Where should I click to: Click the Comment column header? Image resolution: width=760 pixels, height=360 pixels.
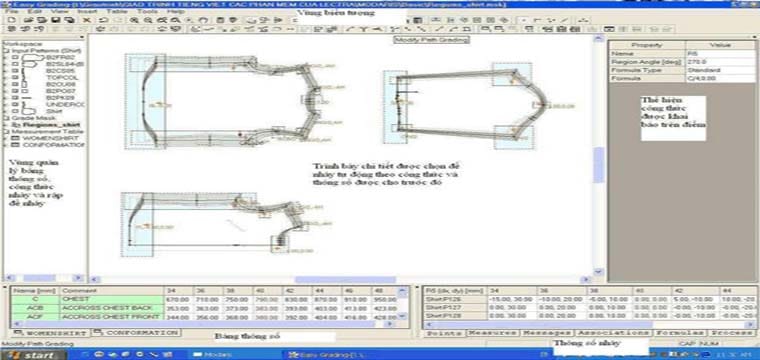click(111, 291)
